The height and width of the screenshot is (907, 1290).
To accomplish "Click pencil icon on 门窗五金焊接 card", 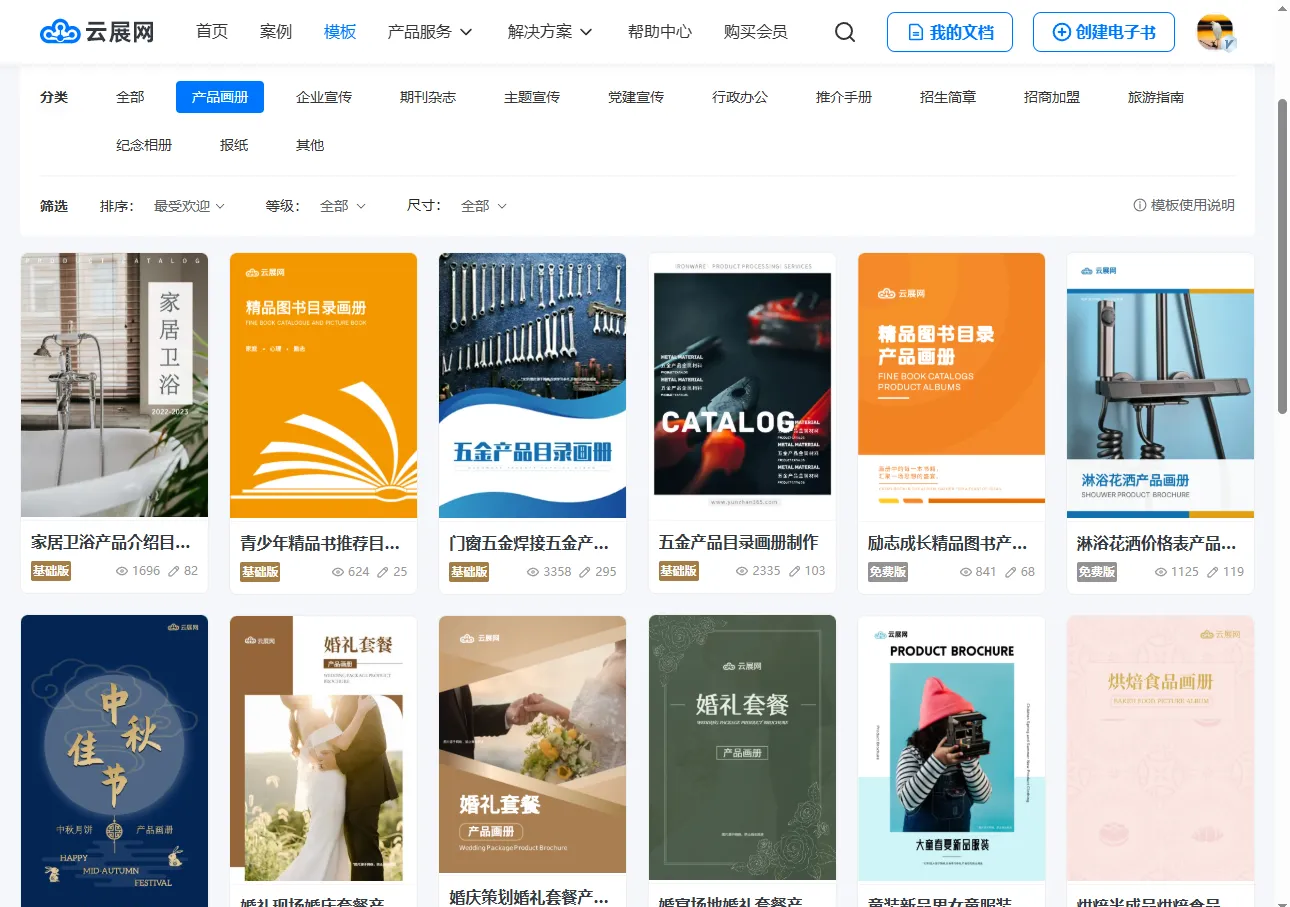I will 584,572.
